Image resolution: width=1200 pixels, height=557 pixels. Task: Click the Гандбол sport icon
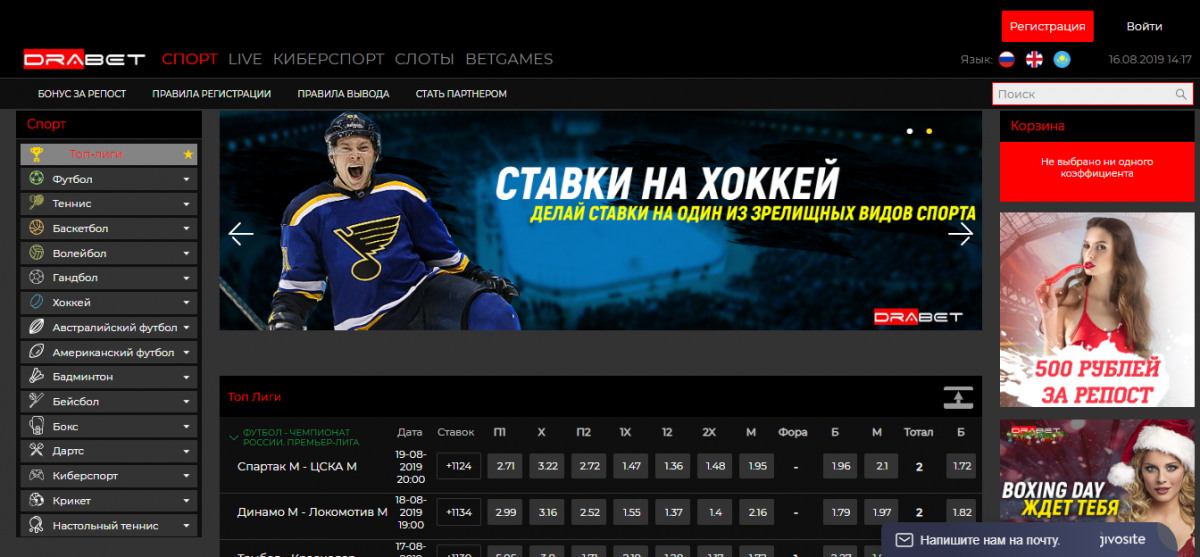pyautogui.click(x=36, y=277)
